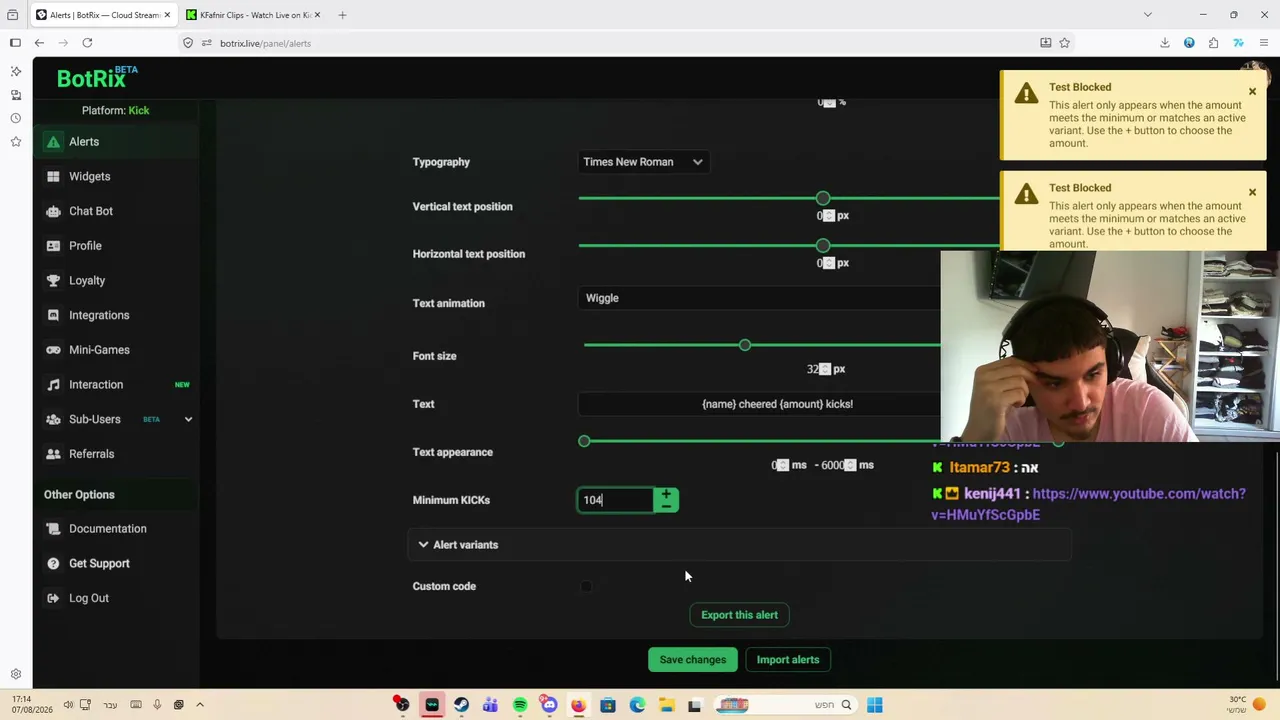Viewport: 1280px width, 720px height.
Task: Click the Import alerts button
Action: [x=788, y=660]
